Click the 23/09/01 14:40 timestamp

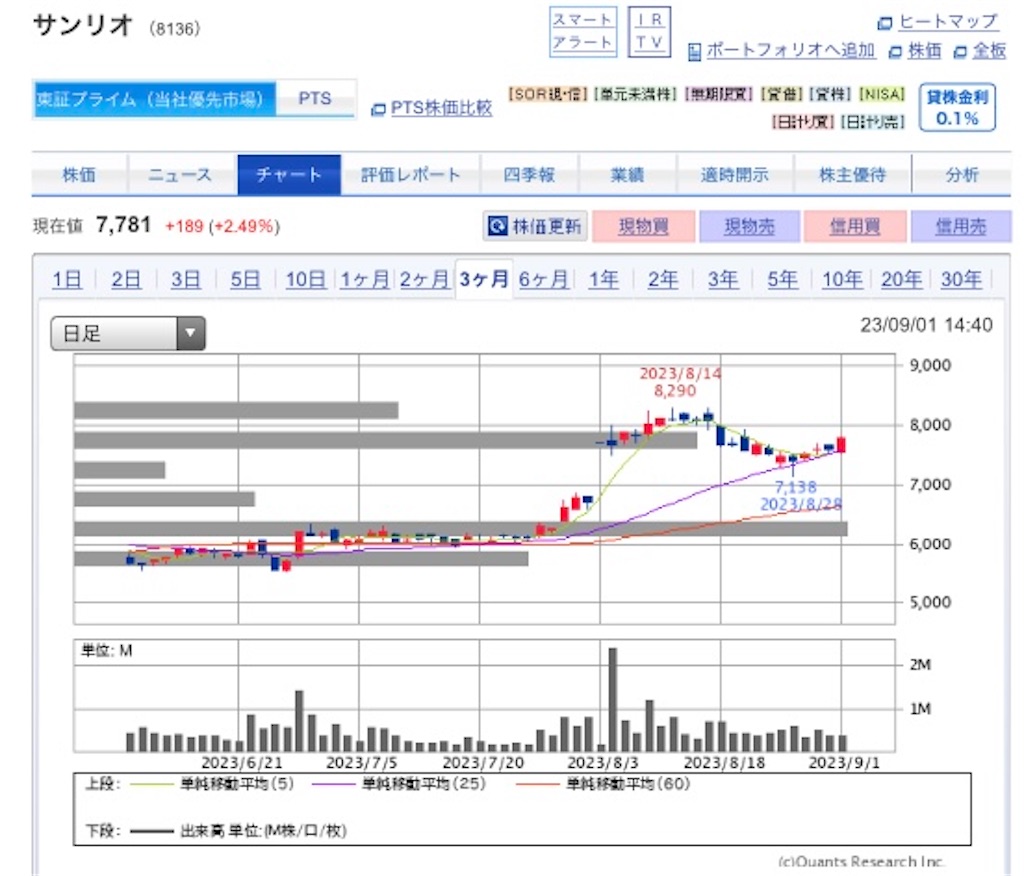coord(926,325)
